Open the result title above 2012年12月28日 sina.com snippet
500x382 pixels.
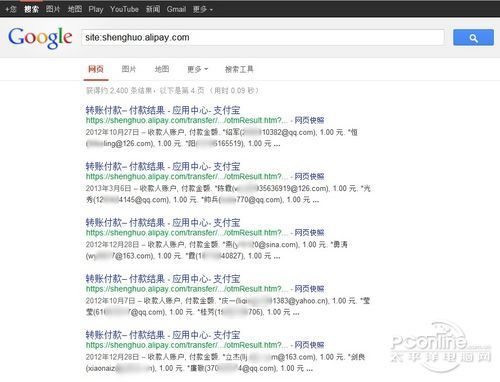pos(163,222)
